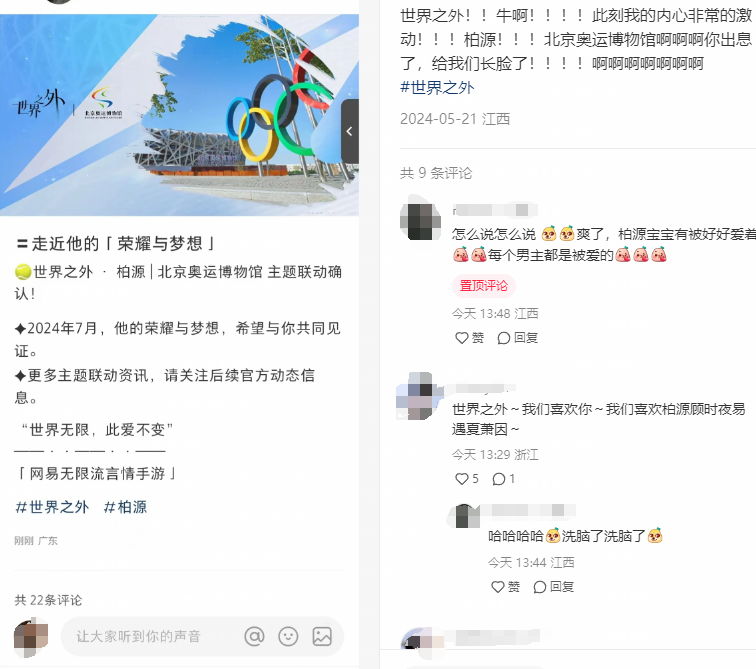Like the 哈哈哈哈 reply at 13:44
Viewport: 756px width, 669px height.
(505, 587)
